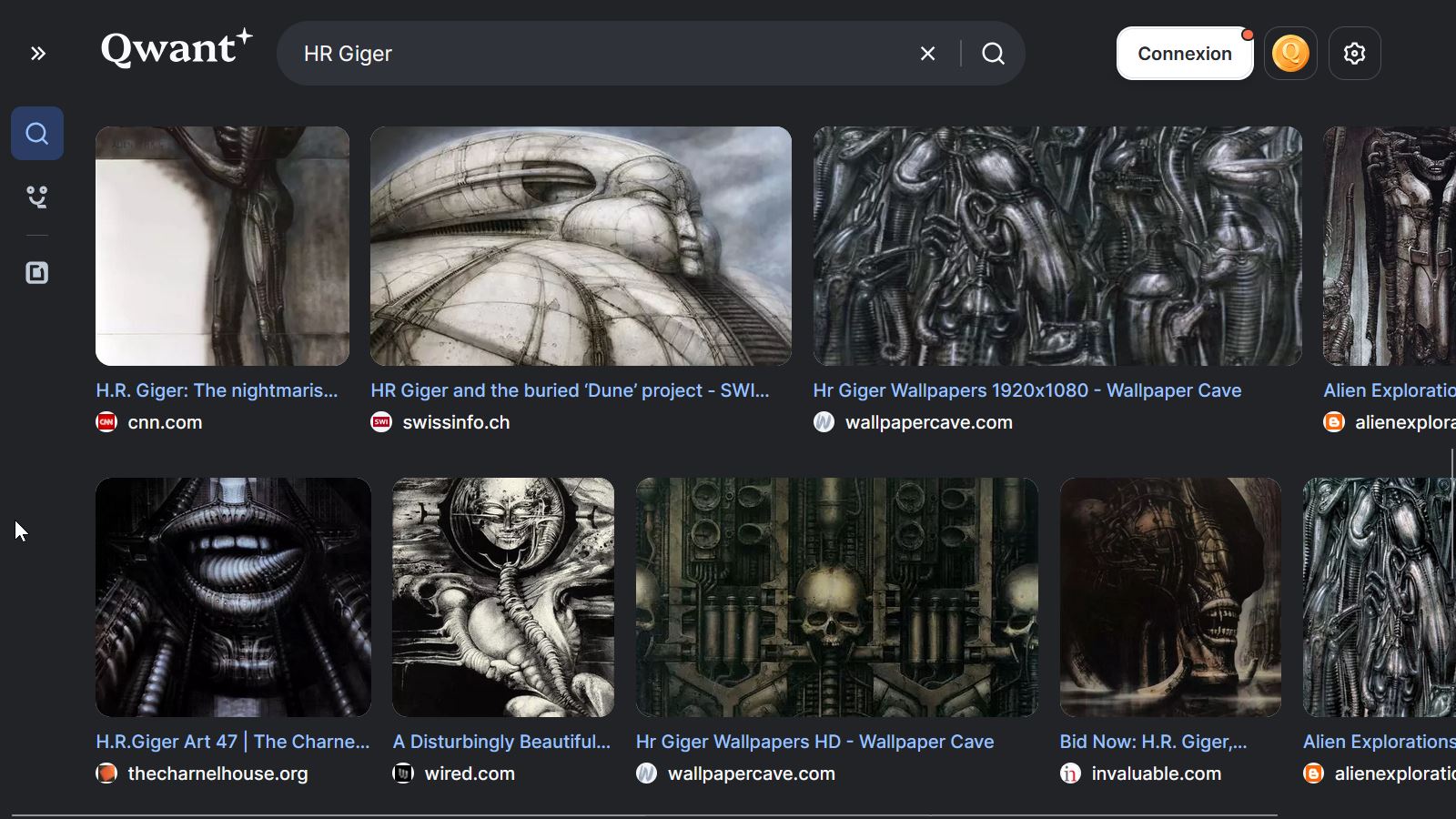Open the swissinfo Dune project image
The height and width of the screenshot is (819, 1456).
click(581, 246)
